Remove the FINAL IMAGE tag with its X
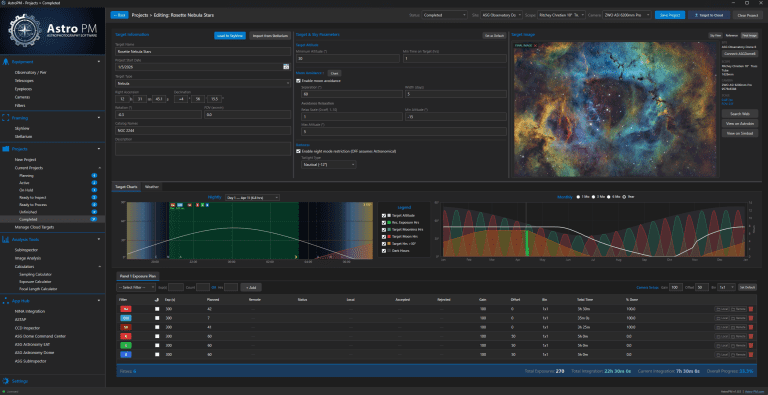The image size is (768, 395). pyautogui.click(x=535, y=46)
